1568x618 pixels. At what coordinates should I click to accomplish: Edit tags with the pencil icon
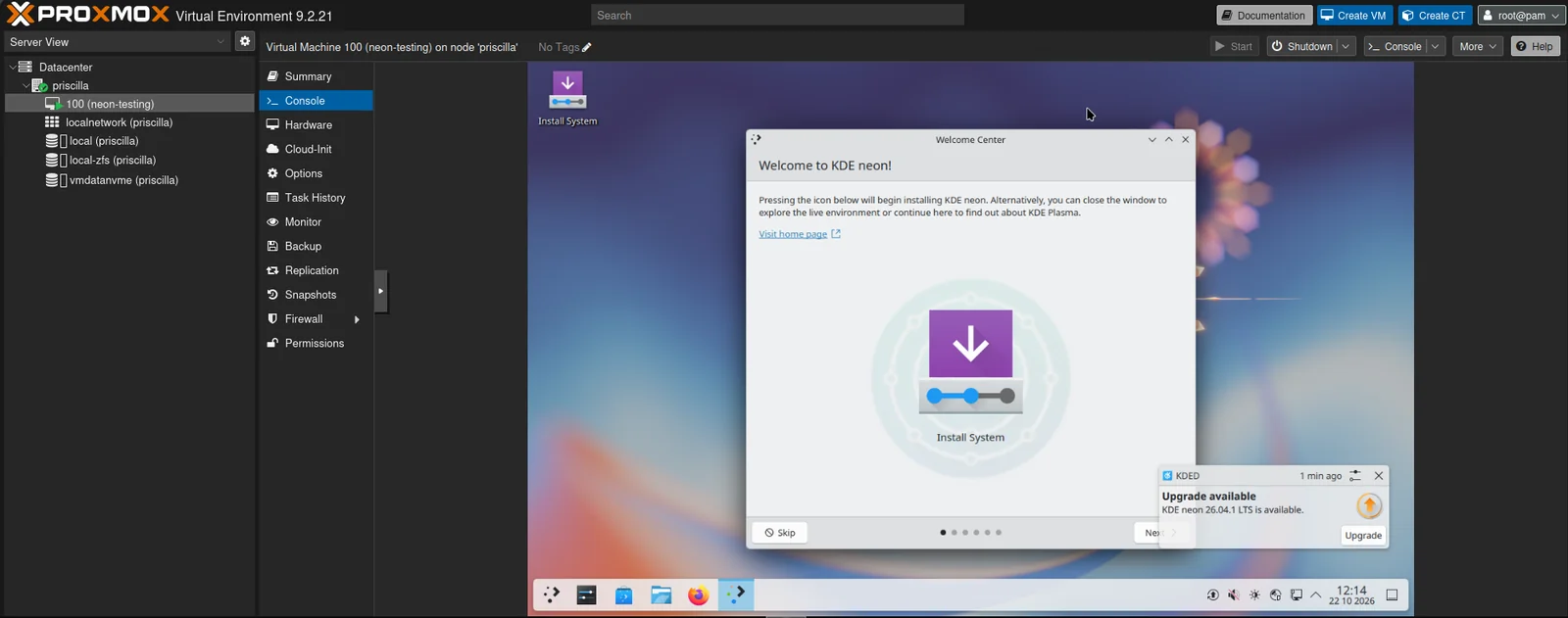pyautogui.click(x=587, y=47)
